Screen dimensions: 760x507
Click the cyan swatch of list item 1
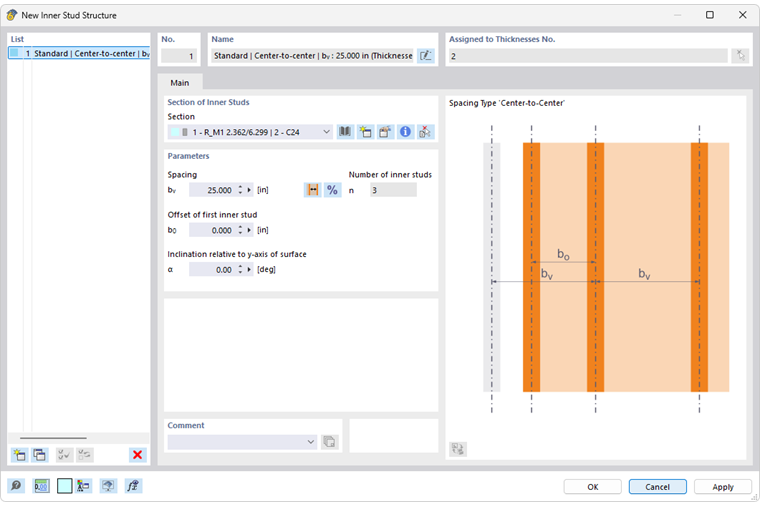15,53
